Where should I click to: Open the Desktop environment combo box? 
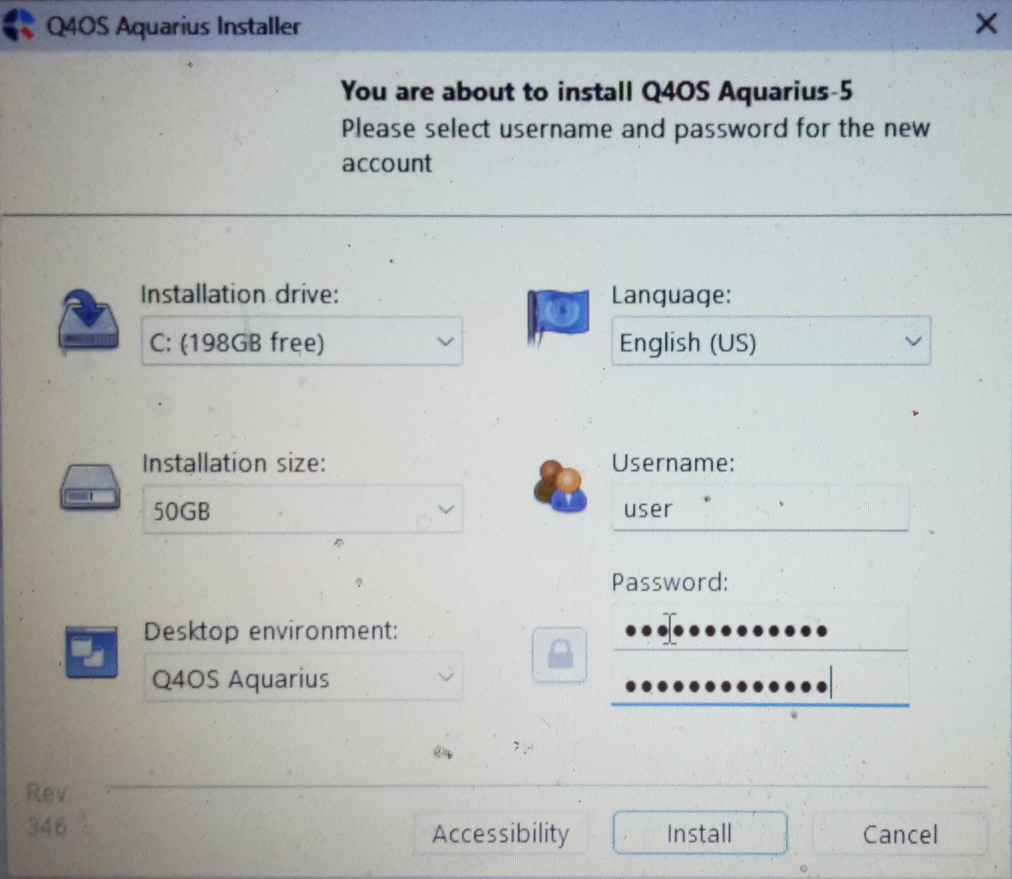pyautogui.click(x=301, y=679)
